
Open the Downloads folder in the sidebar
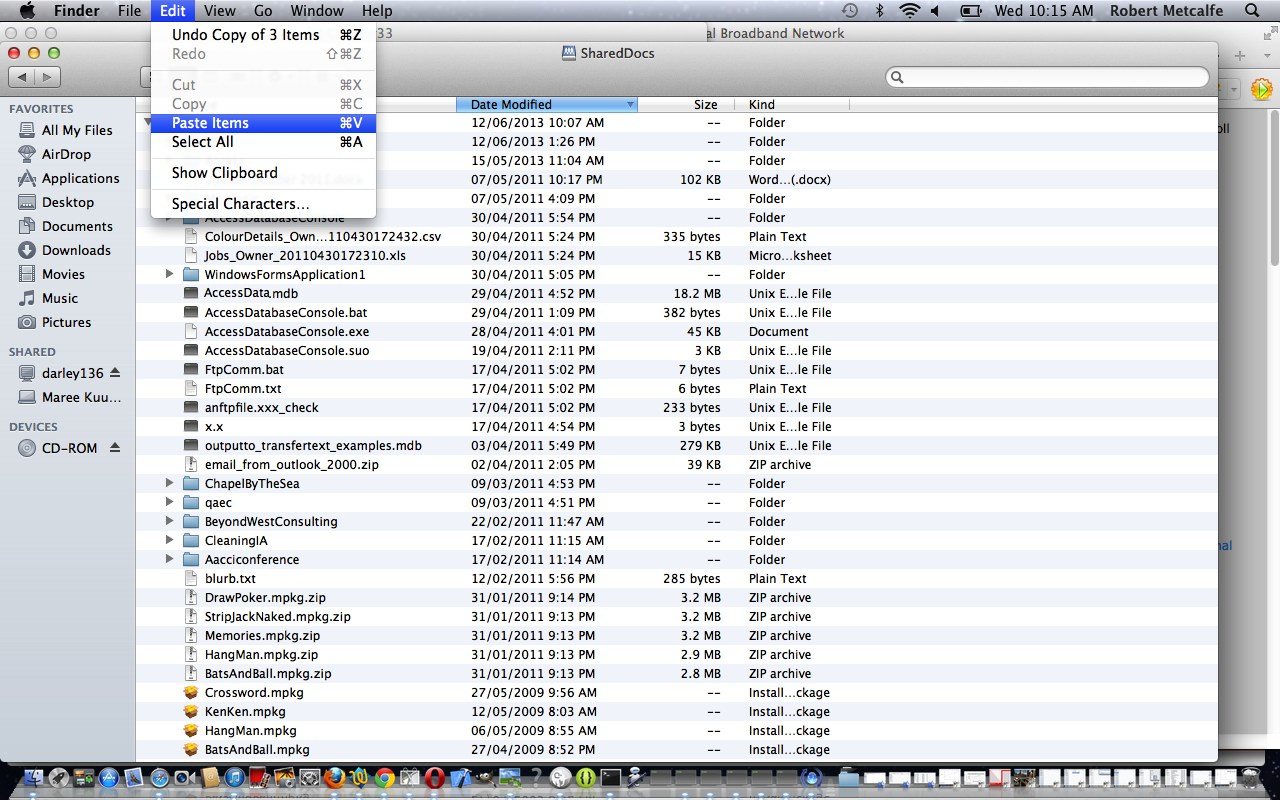click(76, 250)
